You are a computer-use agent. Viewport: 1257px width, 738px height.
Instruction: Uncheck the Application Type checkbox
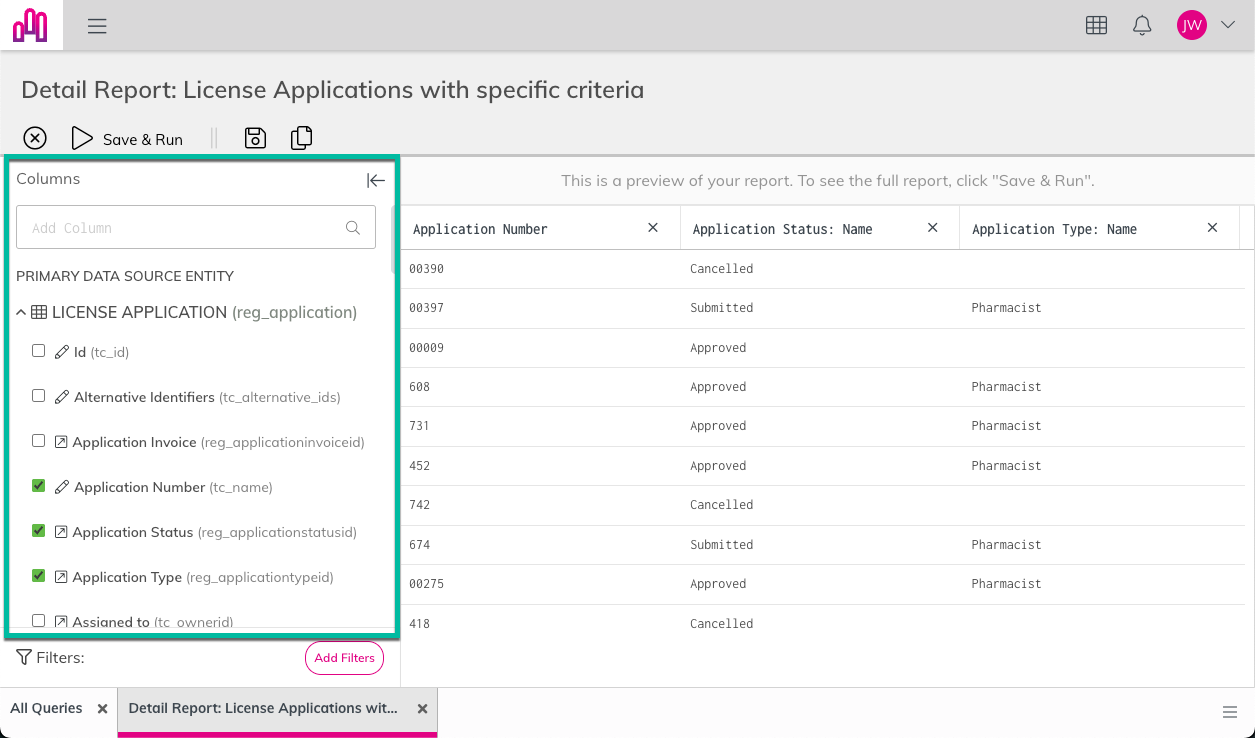click(39, 576)
